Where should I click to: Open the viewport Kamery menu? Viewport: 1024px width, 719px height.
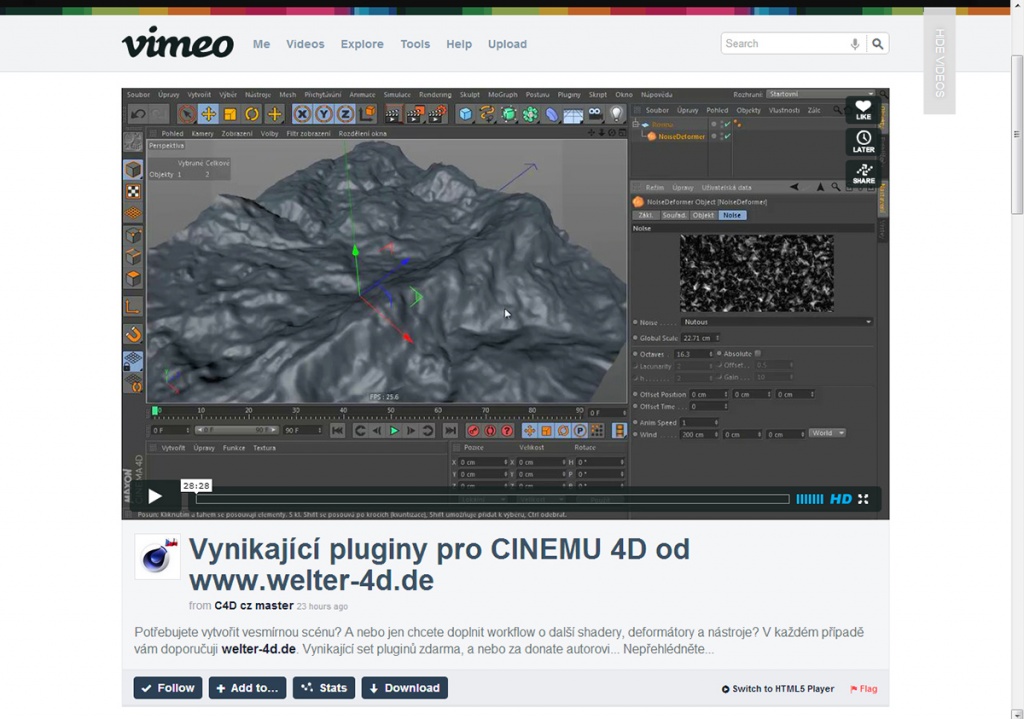(x=202, y=133)
